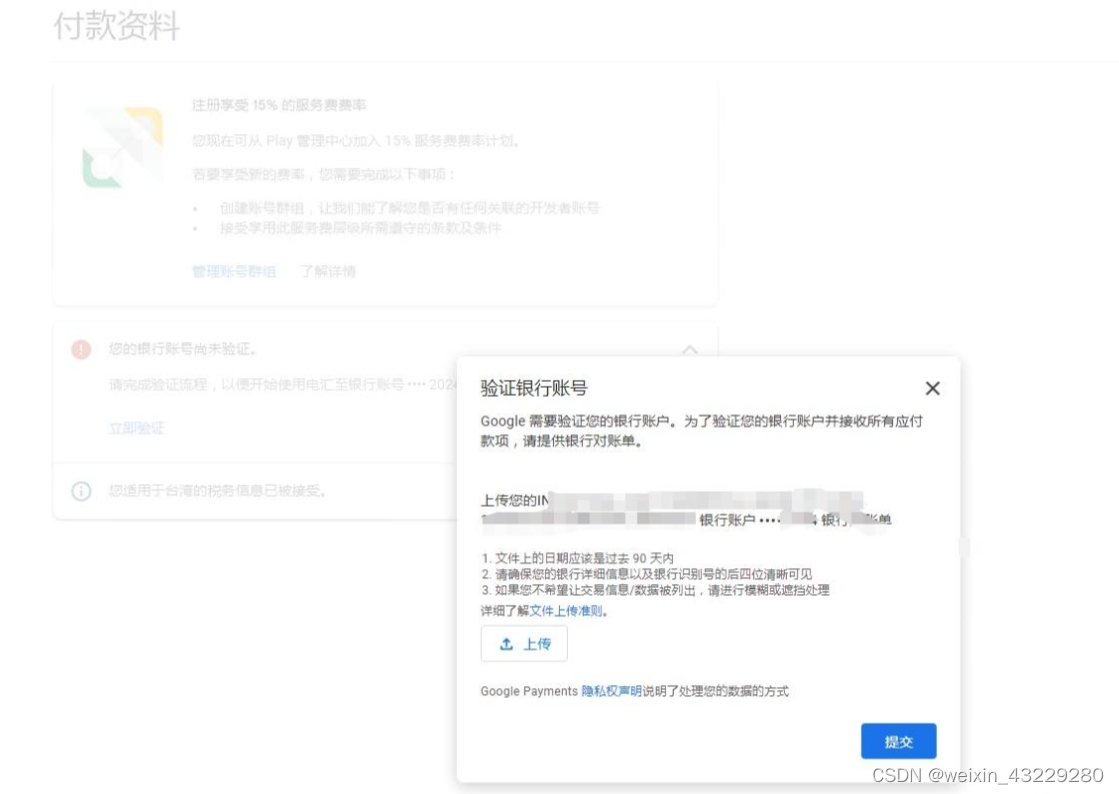This screenshot has width=1119, height=794.
Task: Open the 管理账号群组 link
Action: click(x=233, y=271)
